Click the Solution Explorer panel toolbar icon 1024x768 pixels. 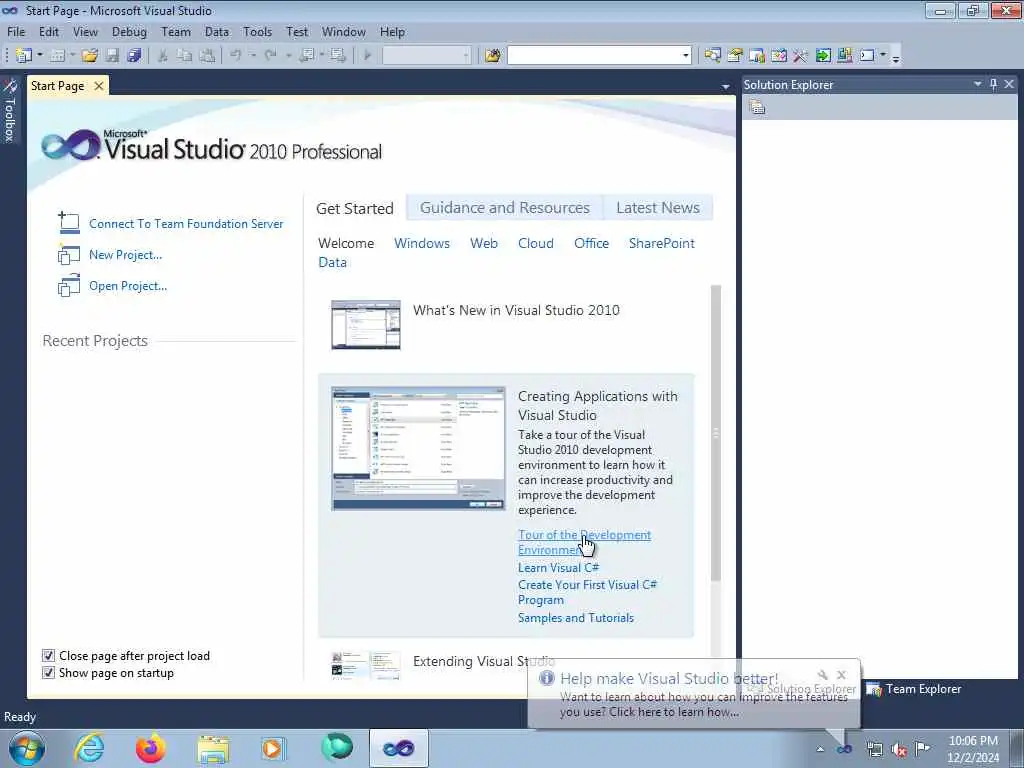757,107
